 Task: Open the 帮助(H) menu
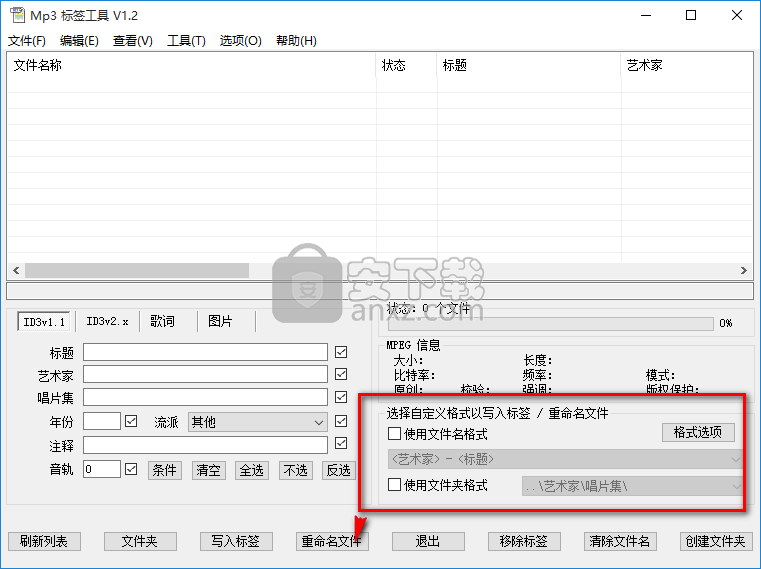point(296,41)
